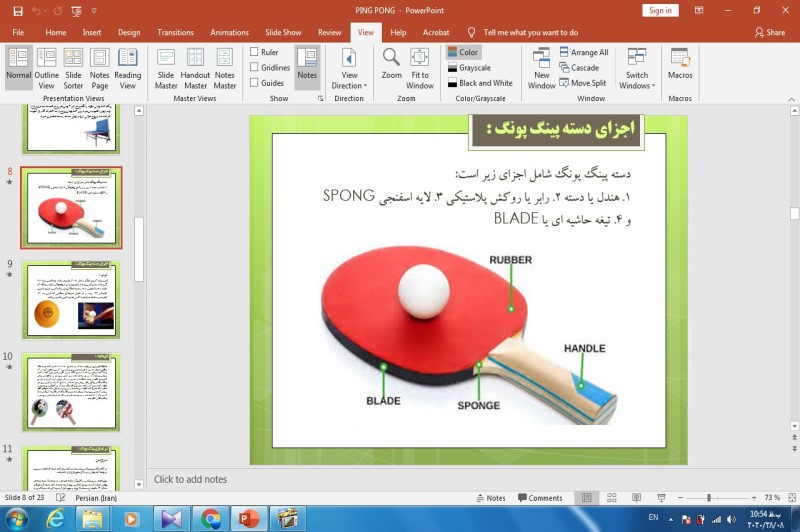The width and height of the screenshot is (800, 532).
Task: Click Fit to Window
Action: tap(420, 68)
